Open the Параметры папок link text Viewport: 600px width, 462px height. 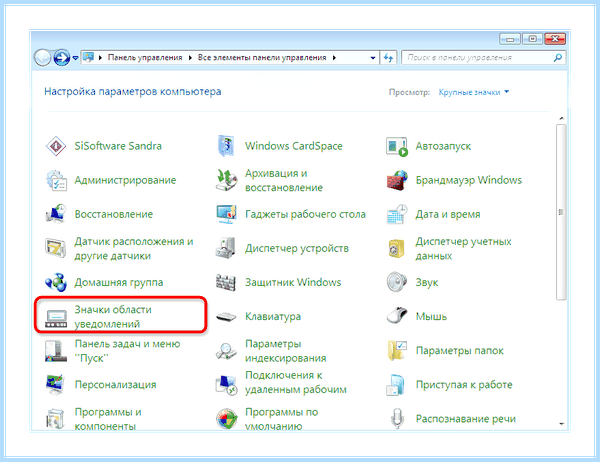pos(460,351)
